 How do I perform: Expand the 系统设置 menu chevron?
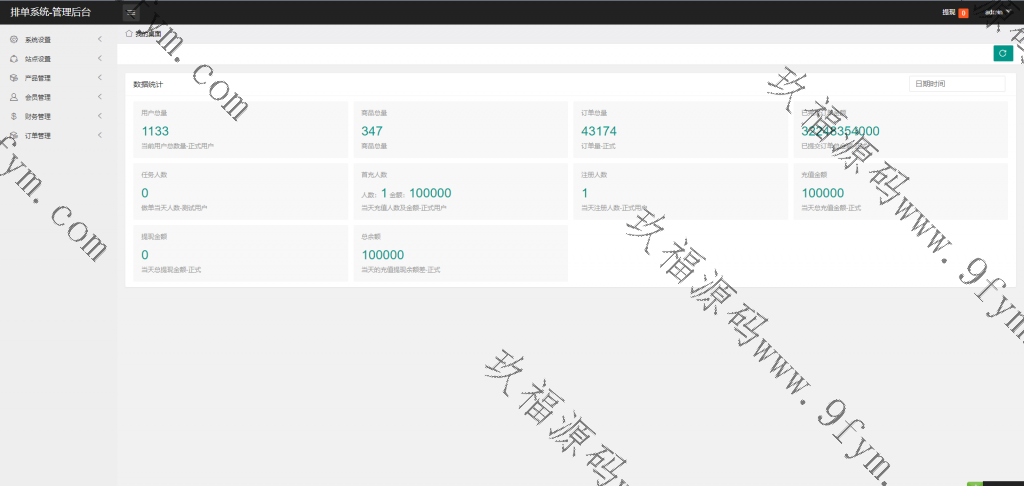click(100, 40)
